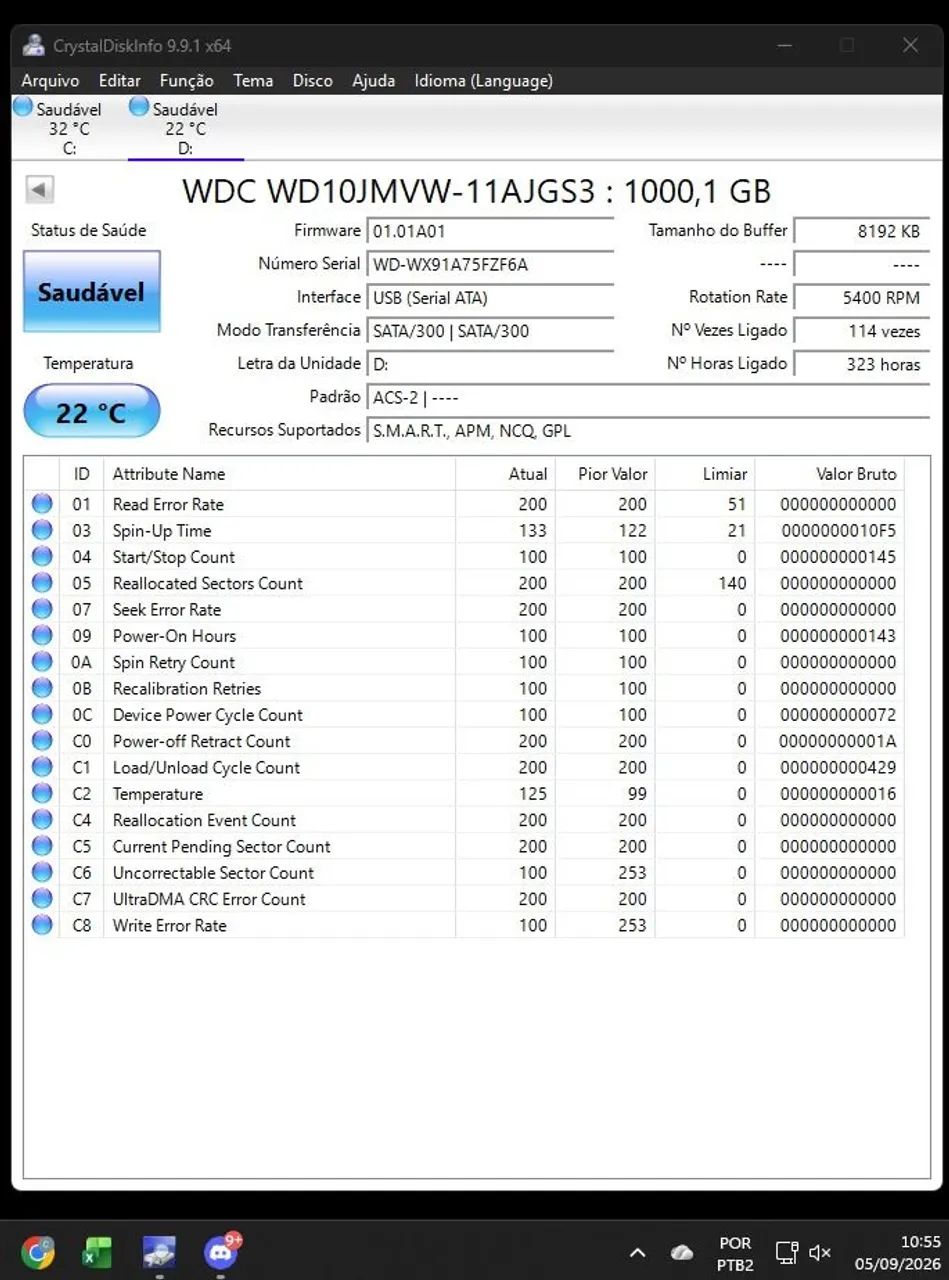Click the Pior Valor column header
The image size is (949, 1280).
(x=604, y=474)
